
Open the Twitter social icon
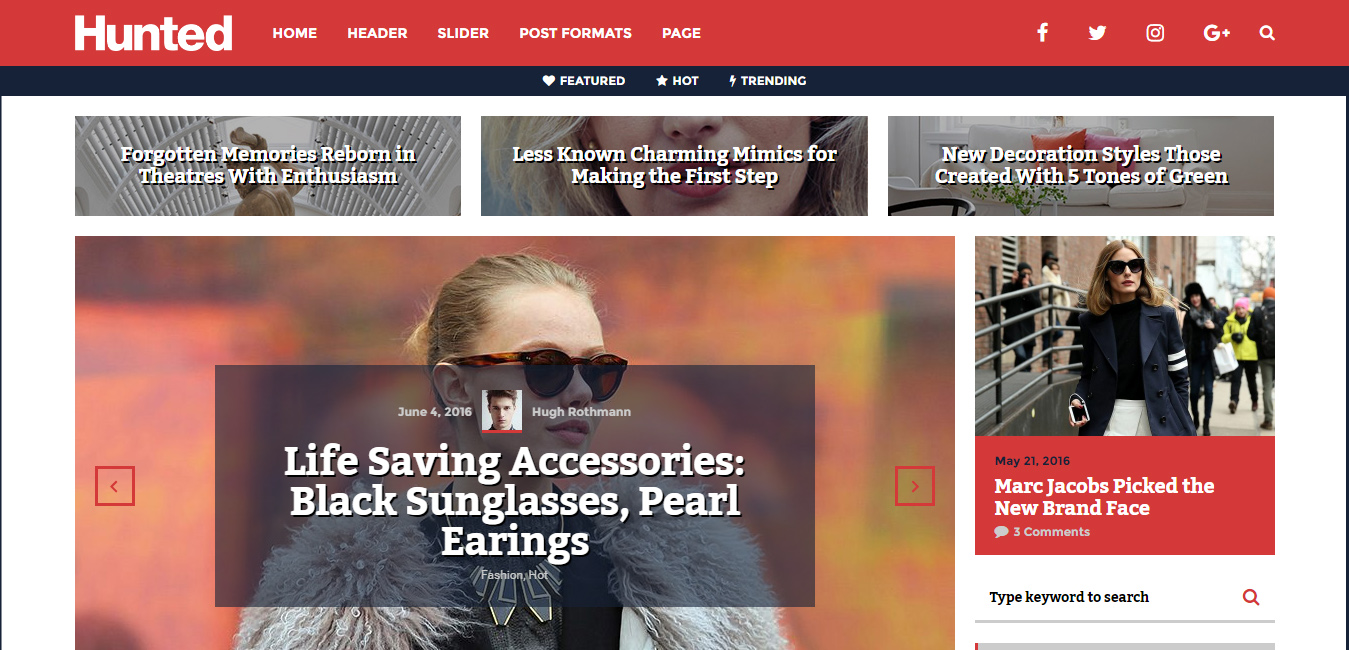[x=1098, y=33]
